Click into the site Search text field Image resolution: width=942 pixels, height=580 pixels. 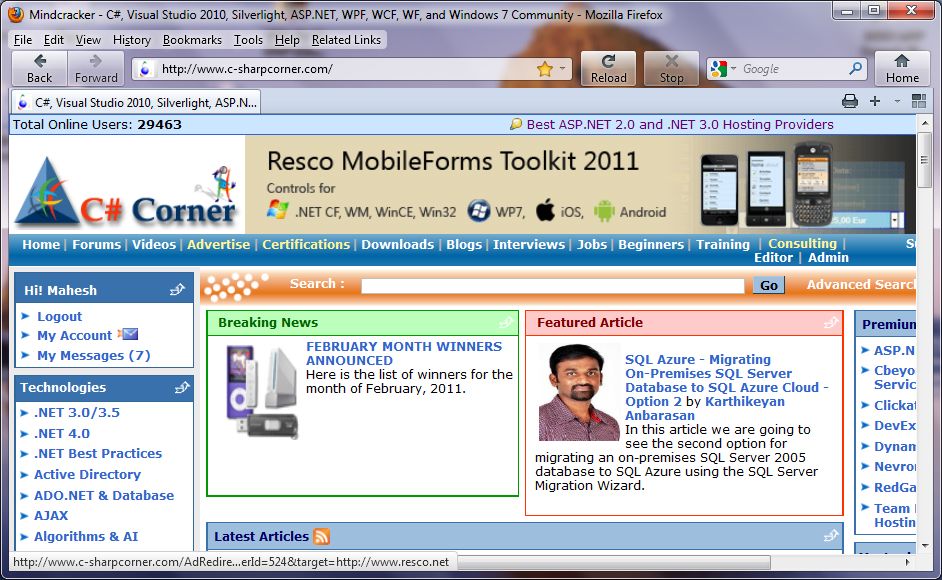(553, 285)
